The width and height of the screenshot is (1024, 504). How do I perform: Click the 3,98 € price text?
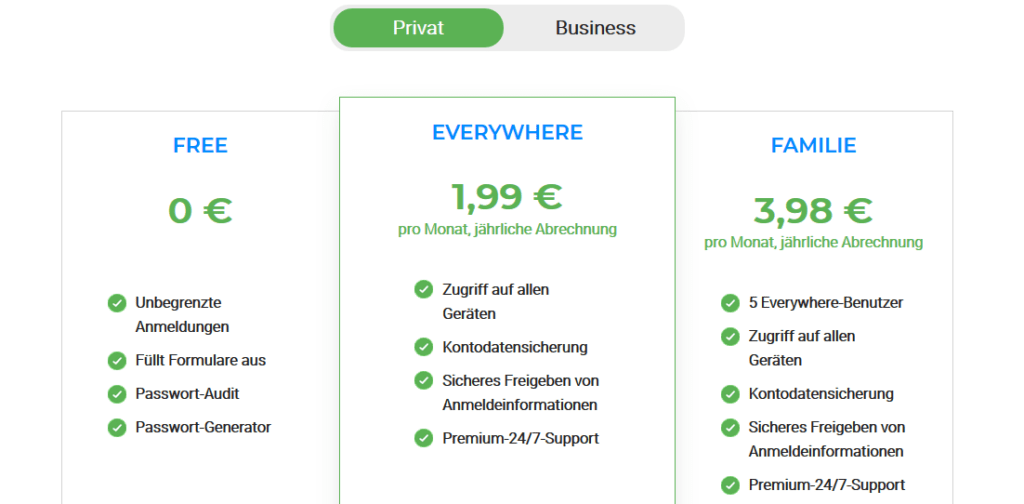tap(813, 210)
